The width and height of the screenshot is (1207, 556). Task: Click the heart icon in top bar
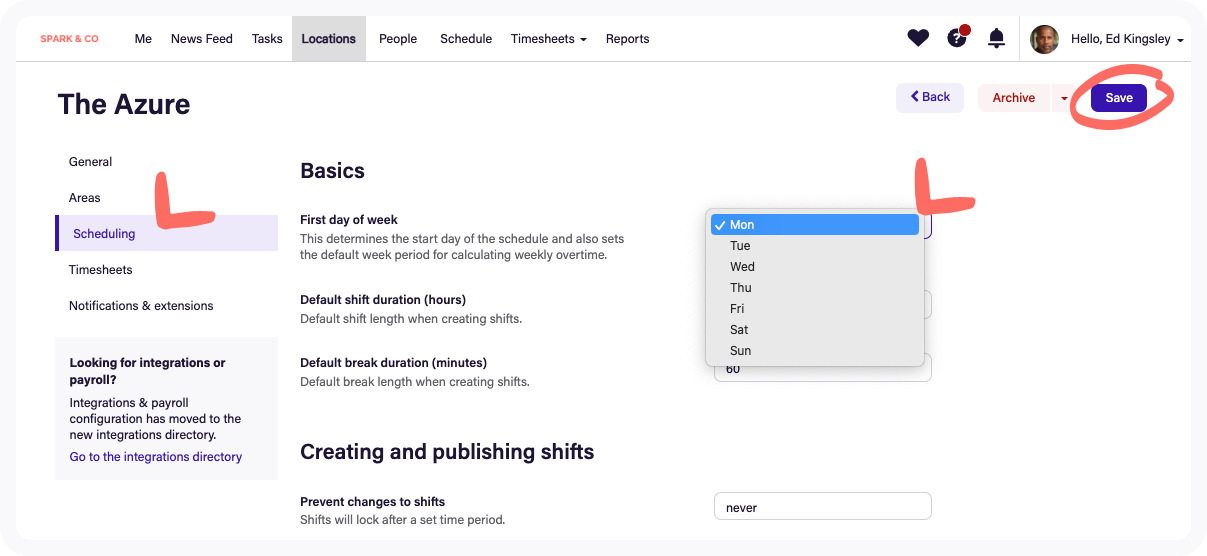click(x=918, y=39)
